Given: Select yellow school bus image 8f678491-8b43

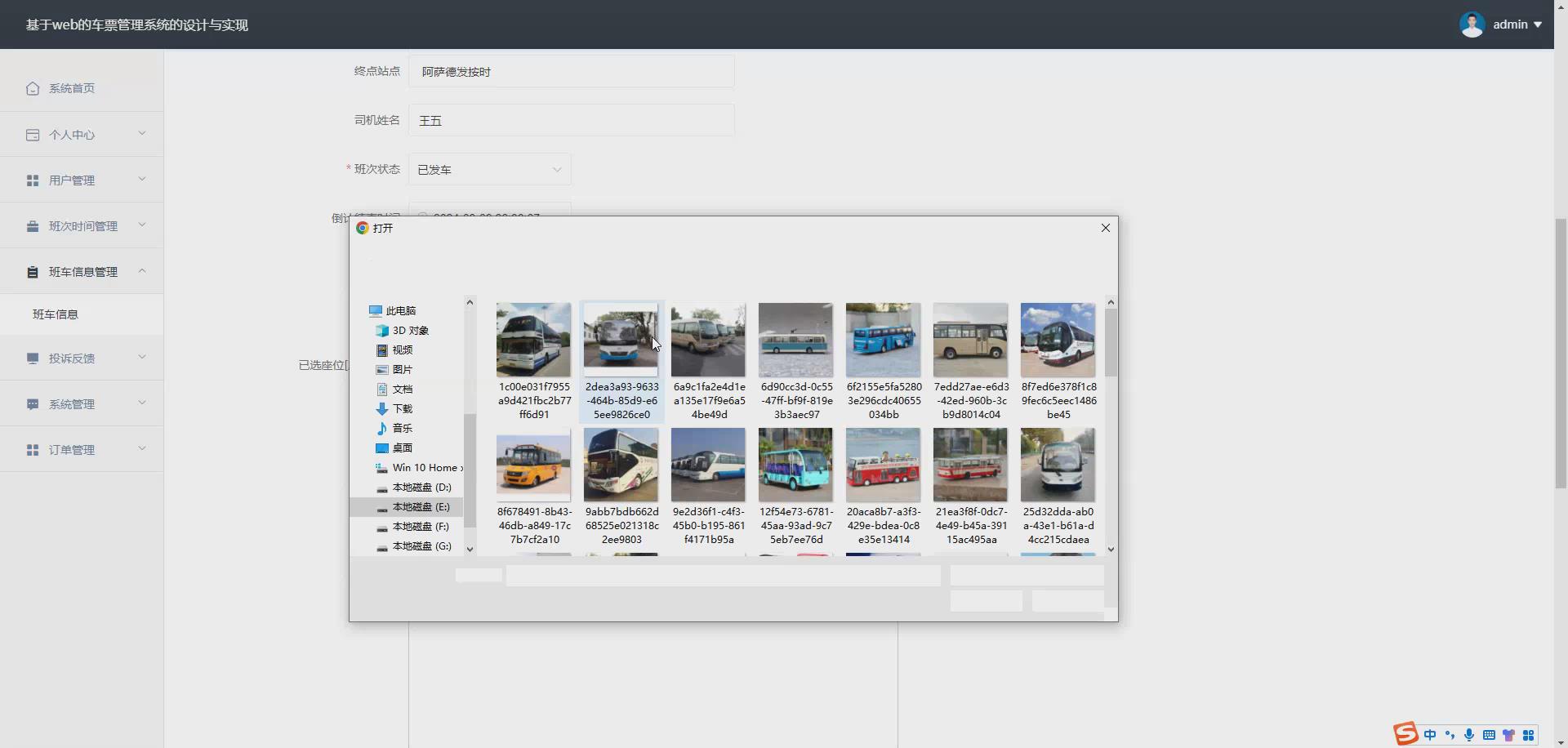Looking at the screenshot, I should click(x=534, y=487).
